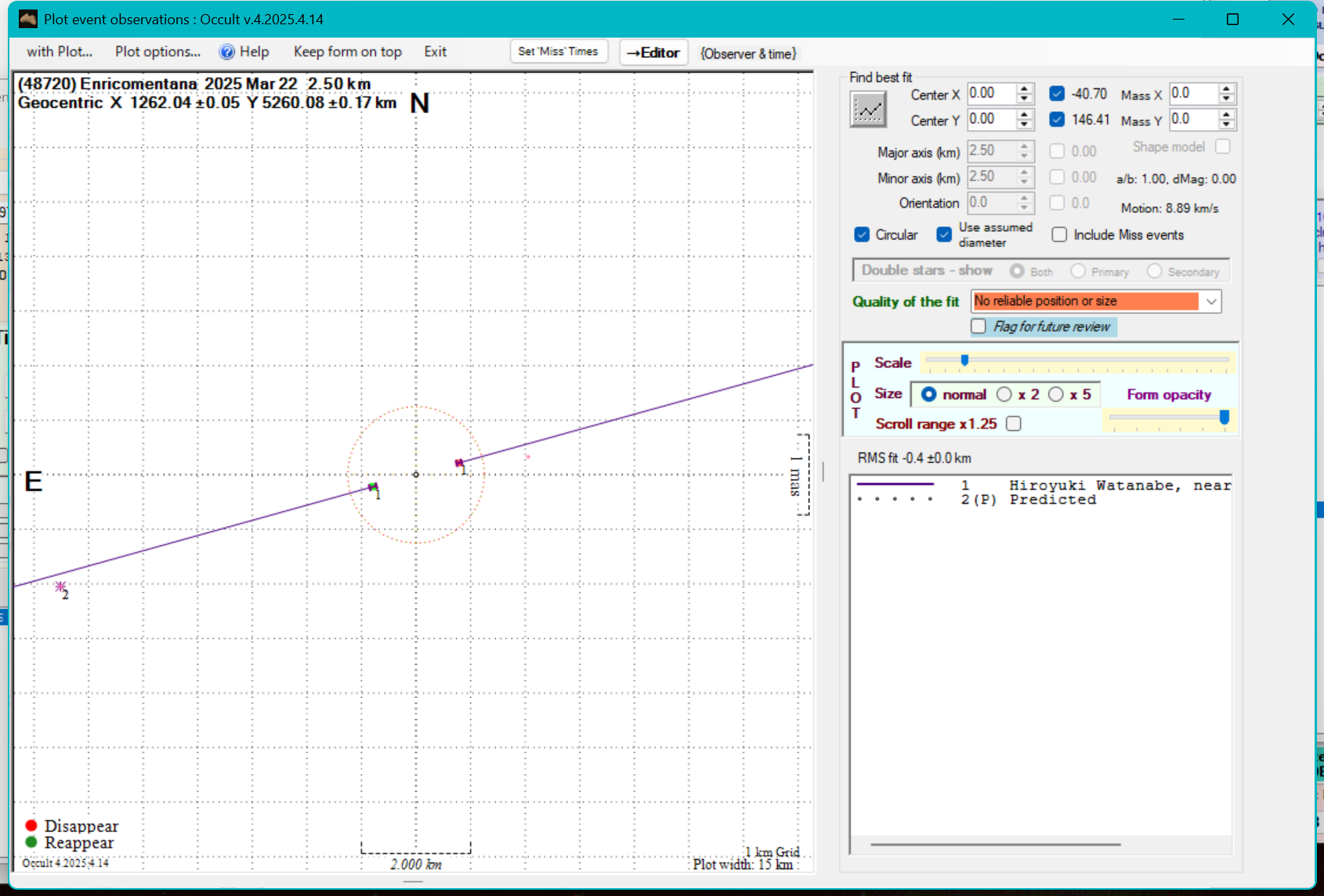1324x896 pixels.
Task: Click the Occult app icon in title bar
Action: point(28,19)
